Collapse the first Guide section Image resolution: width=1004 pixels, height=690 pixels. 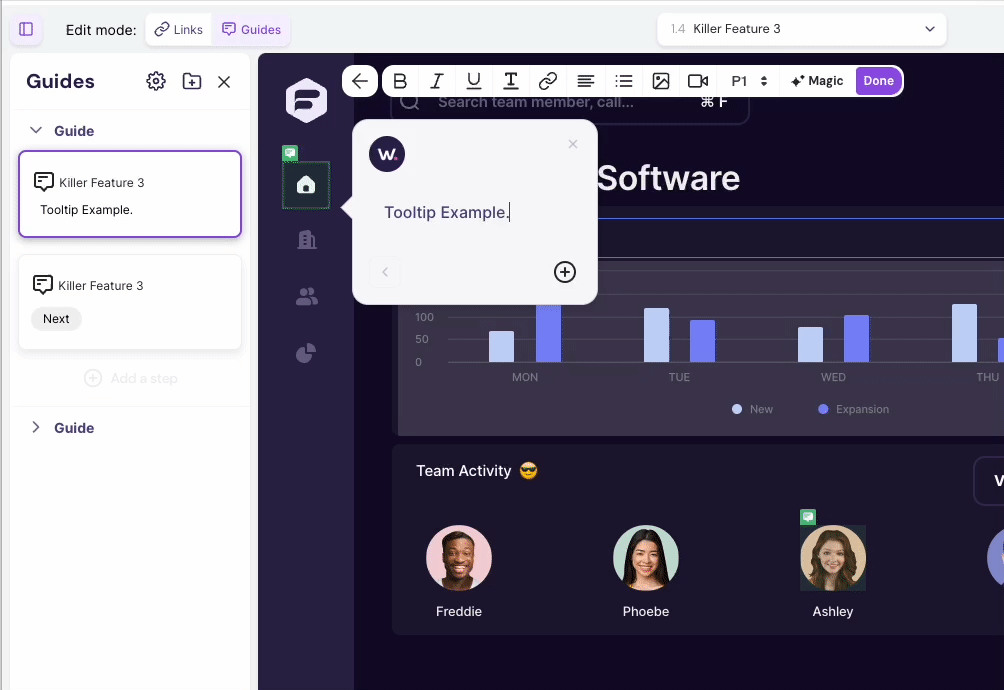point(36,131)
